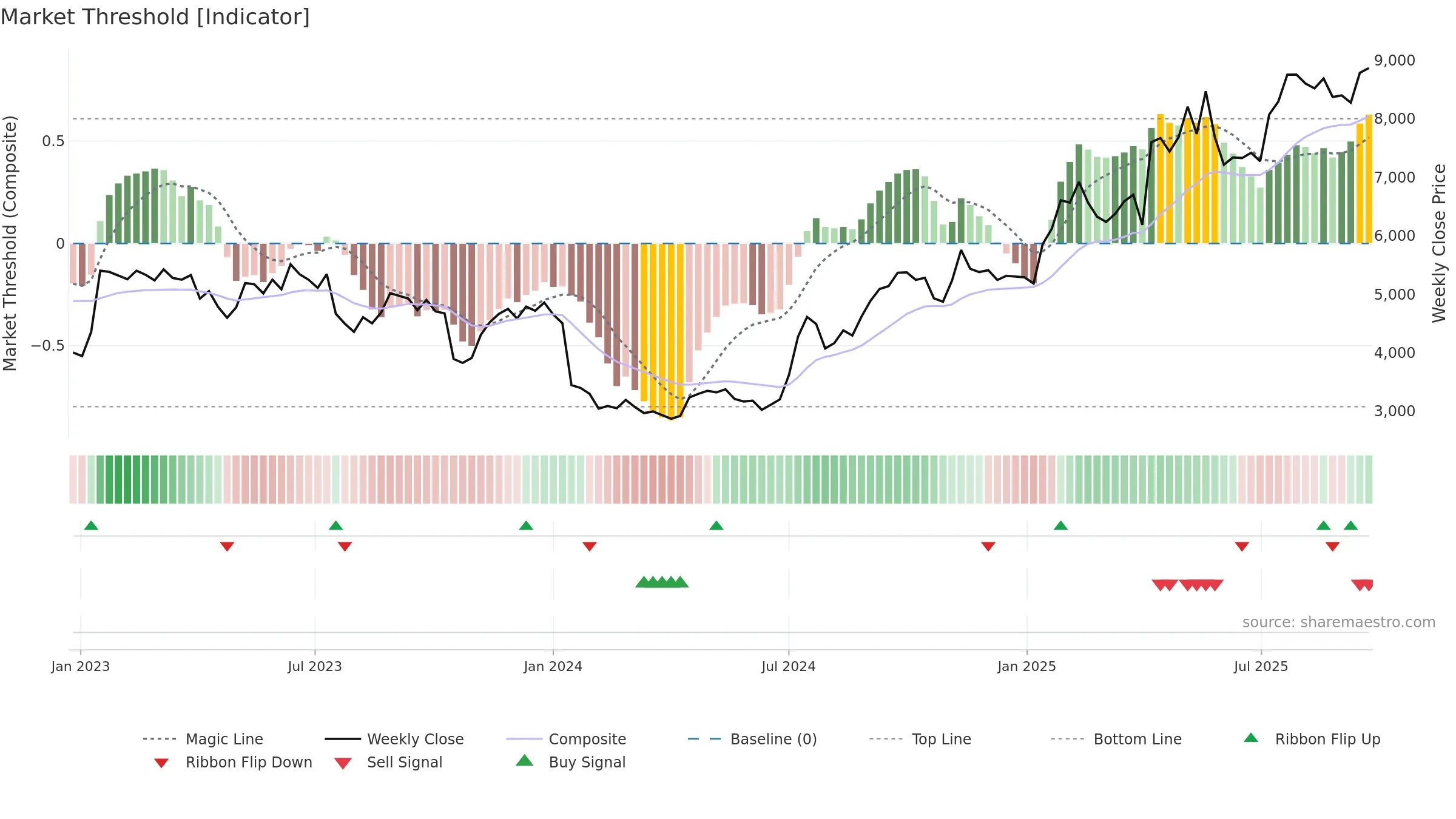Toggle the Bottom Line legend entry

tap(1116, 739)
